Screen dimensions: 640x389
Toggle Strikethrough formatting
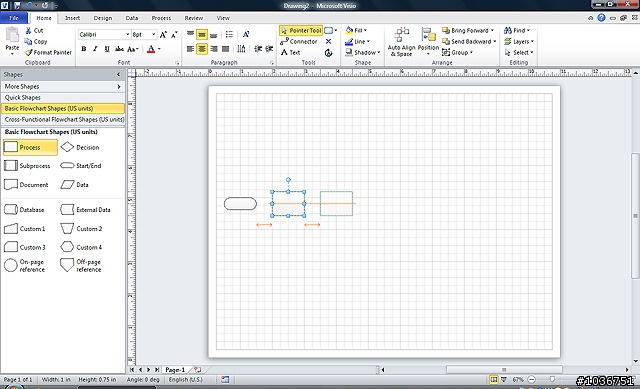[119, 49]
